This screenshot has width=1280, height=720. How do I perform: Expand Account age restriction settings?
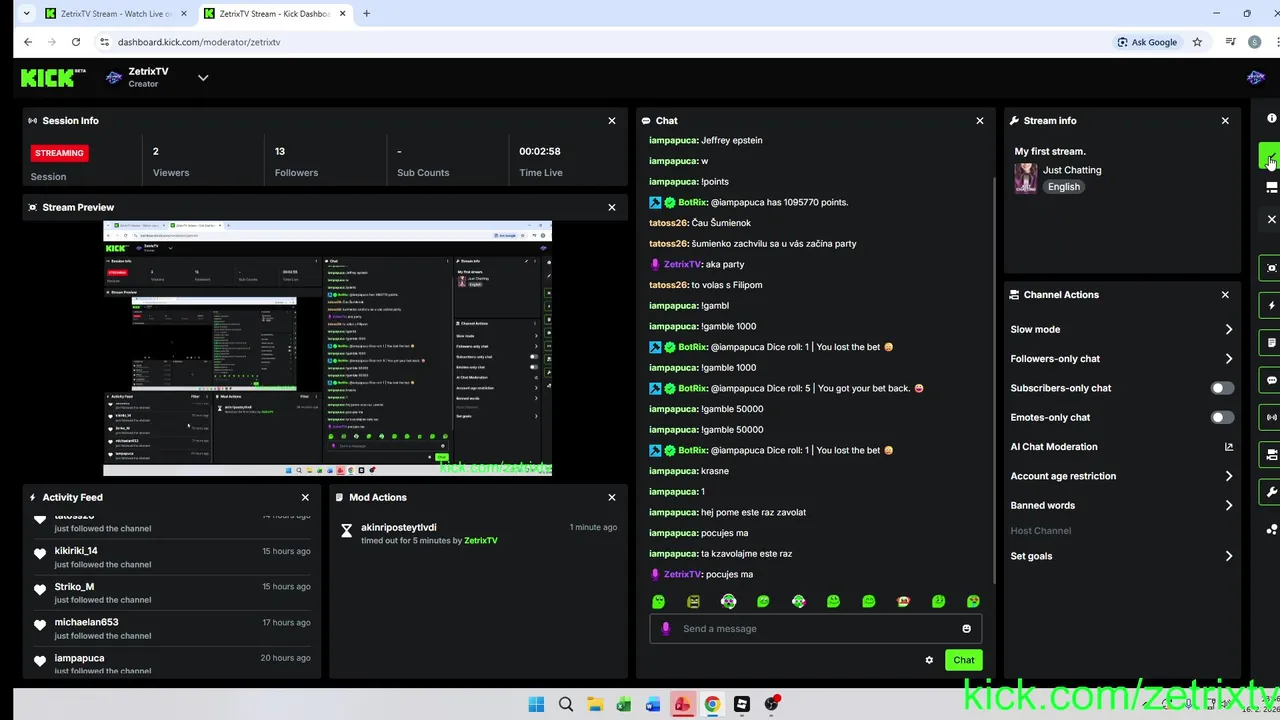pyautogui.click(x=1229, y=476)
